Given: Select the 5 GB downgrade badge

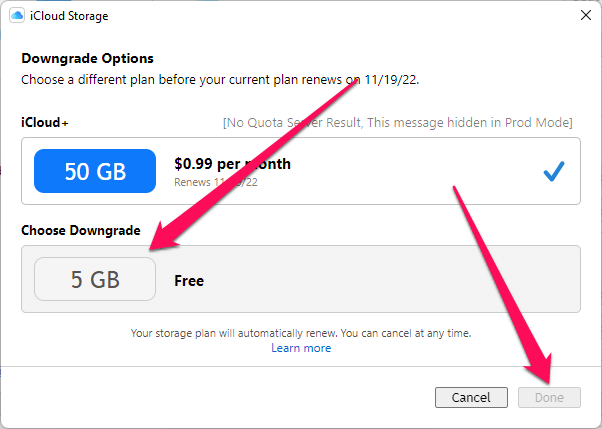Looking at the screenshot, I should [x=95, y=279].
